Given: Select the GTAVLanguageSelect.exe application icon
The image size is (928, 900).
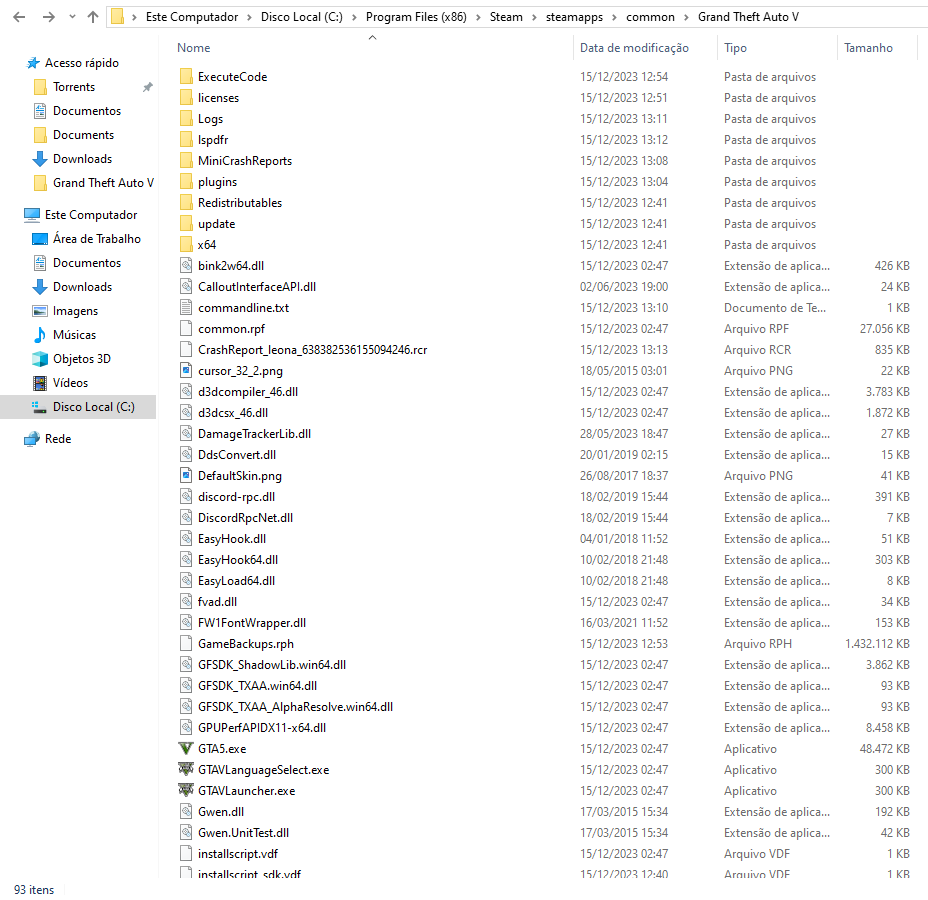Looking at the screenshot, I should [x=186, y=769].
